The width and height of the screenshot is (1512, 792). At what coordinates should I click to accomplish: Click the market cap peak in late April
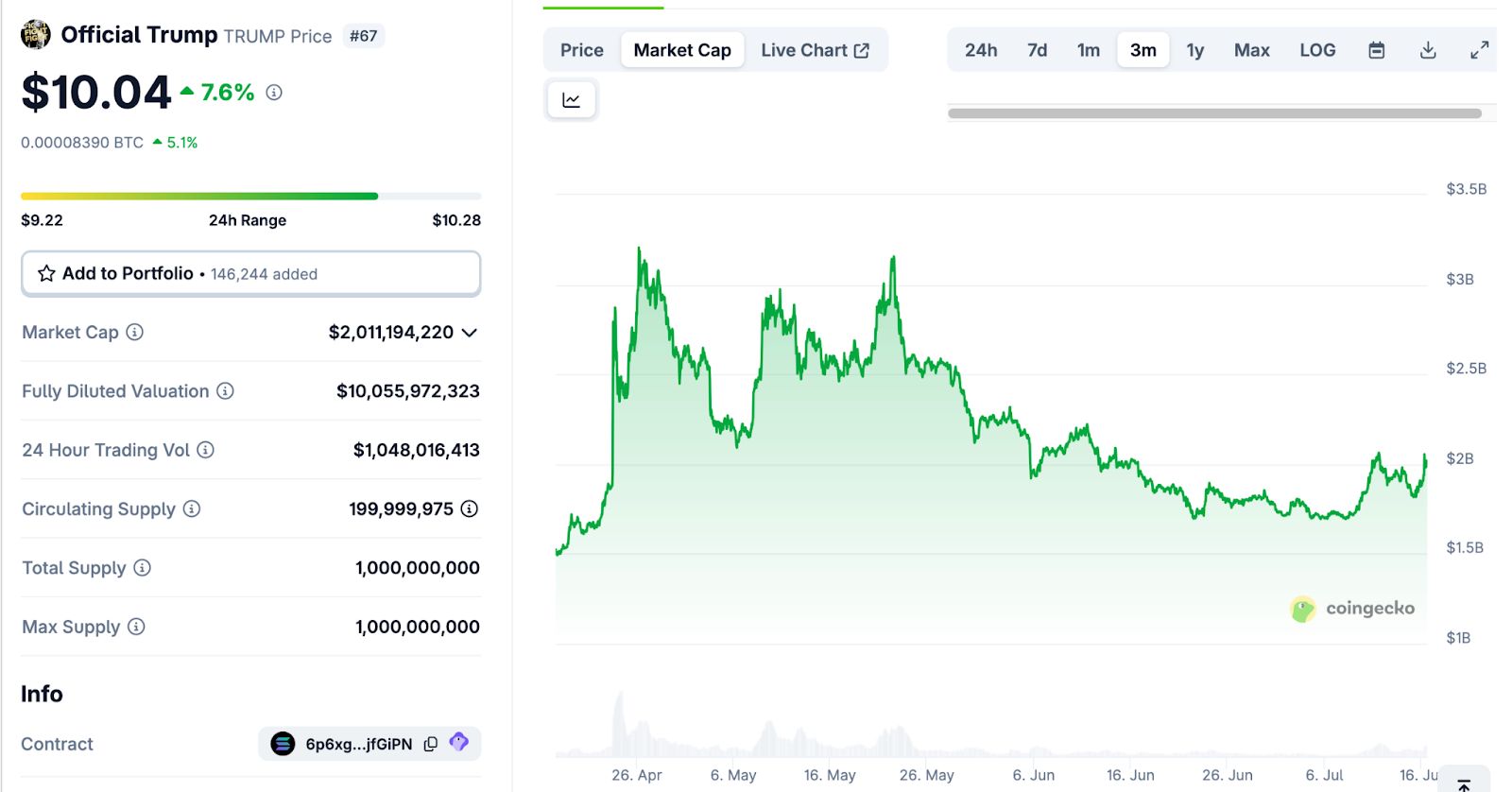[640, 250]
